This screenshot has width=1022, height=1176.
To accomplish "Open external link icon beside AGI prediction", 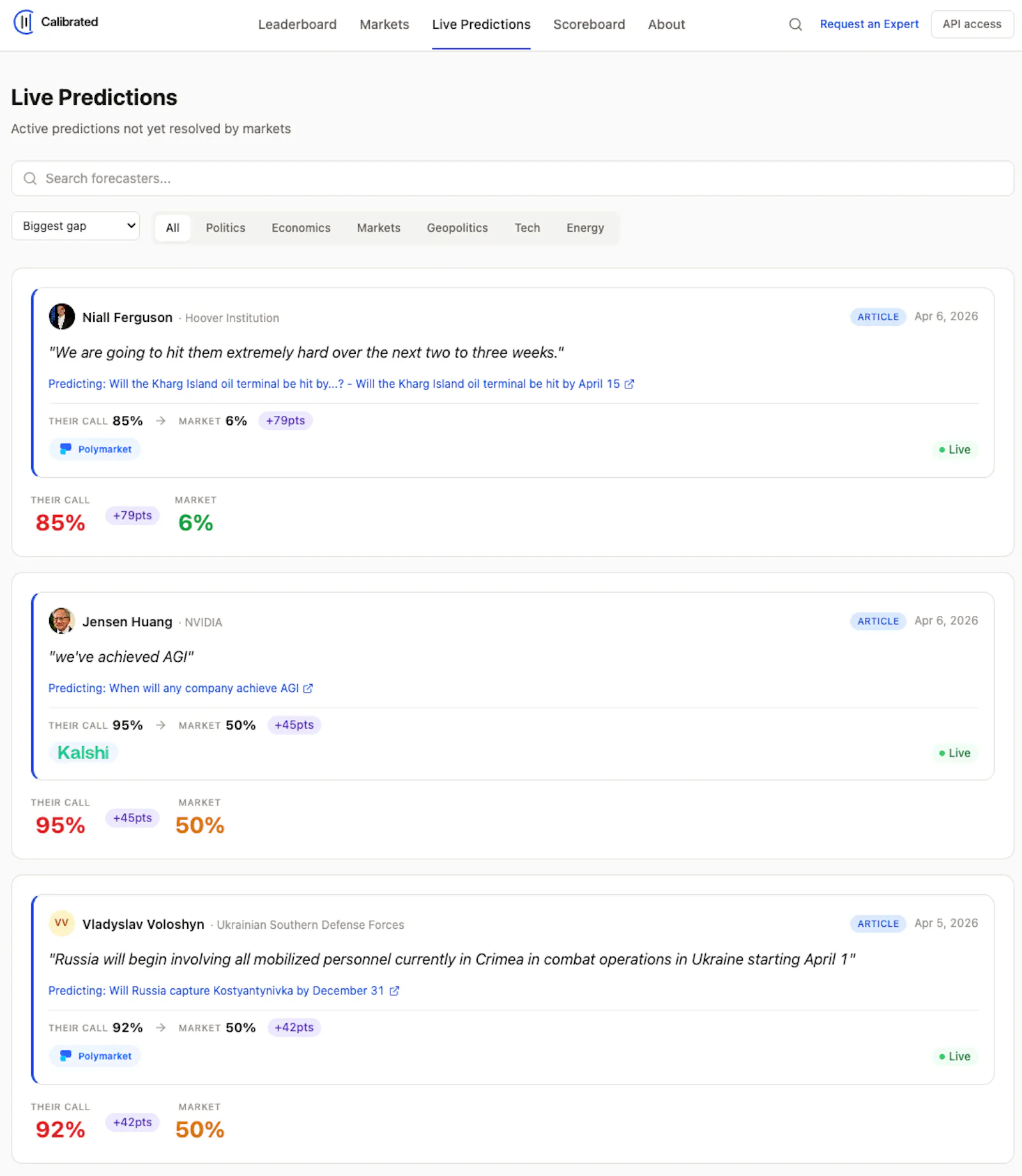I will click(308, 688).
